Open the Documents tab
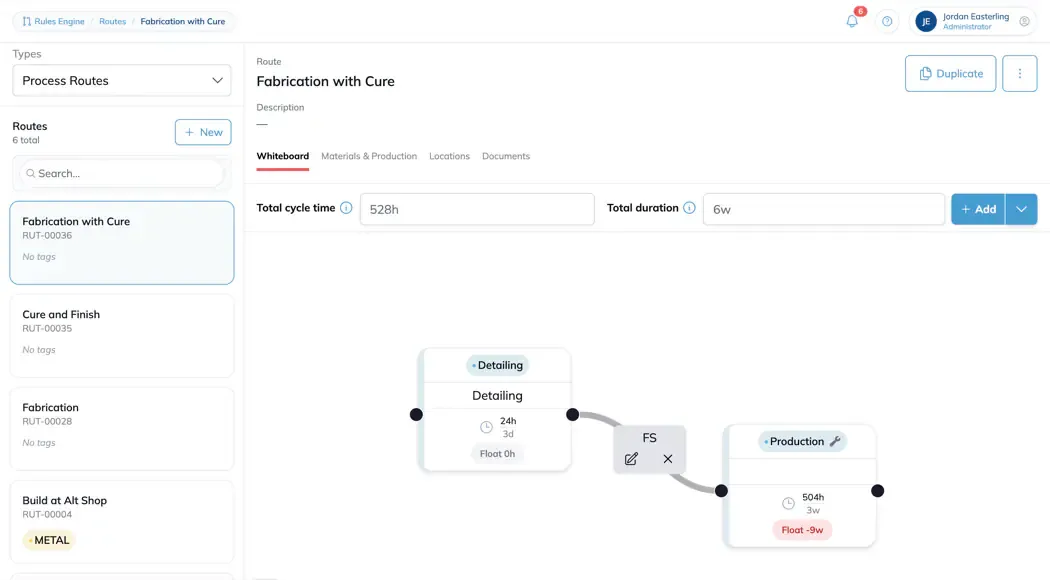Viewport: 1050px width, 580px height. coord(506,156)
